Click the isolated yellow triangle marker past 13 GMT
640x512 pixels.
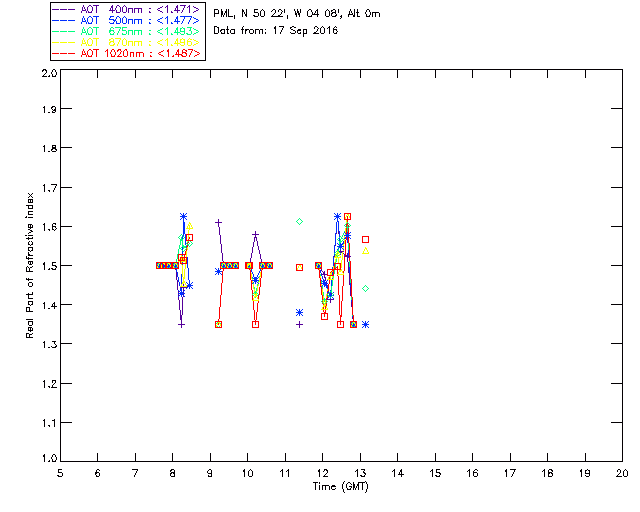point(366,251)
